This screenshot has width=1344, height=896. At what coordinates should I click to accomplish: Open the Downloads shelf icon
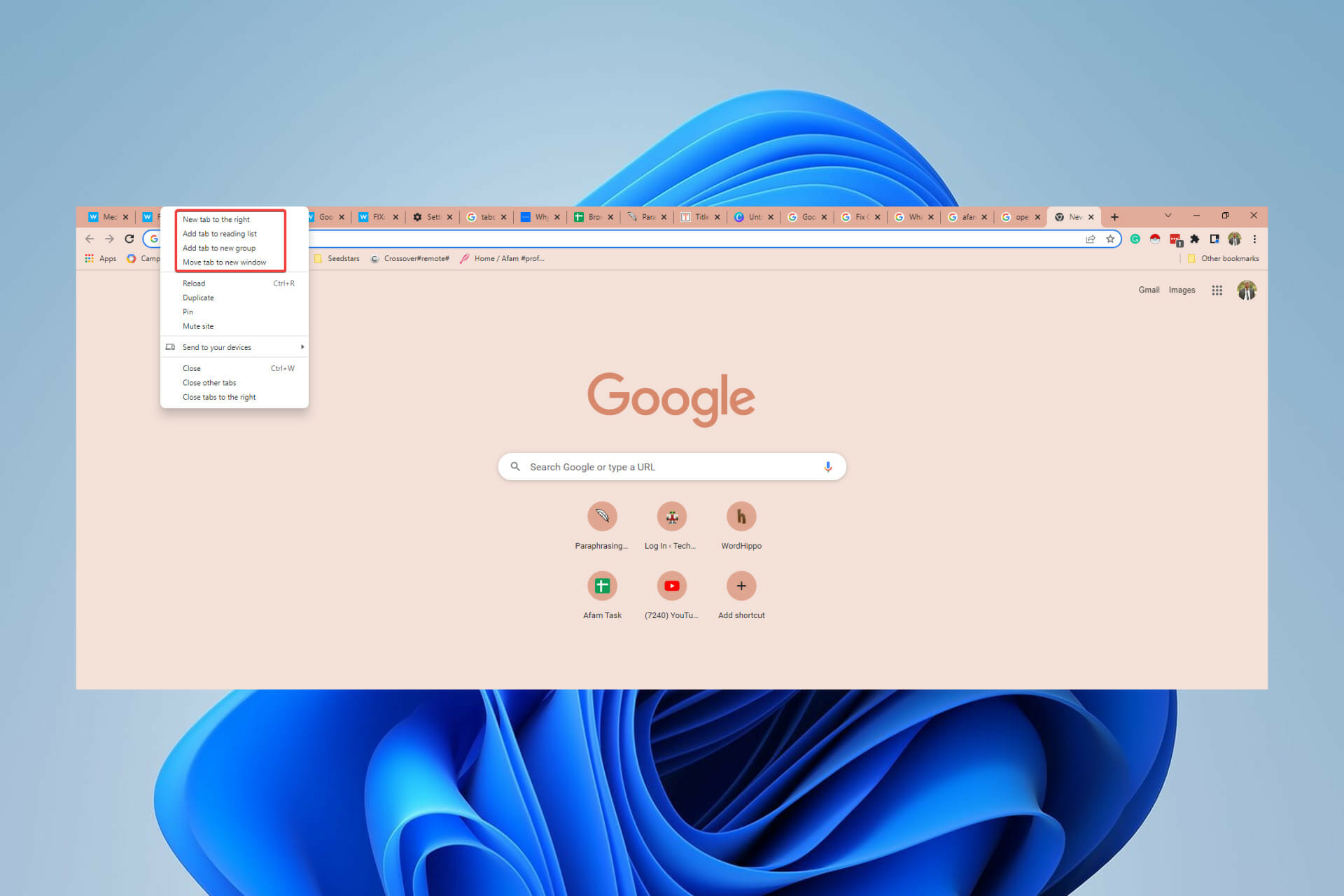(x=1214, y=239)
